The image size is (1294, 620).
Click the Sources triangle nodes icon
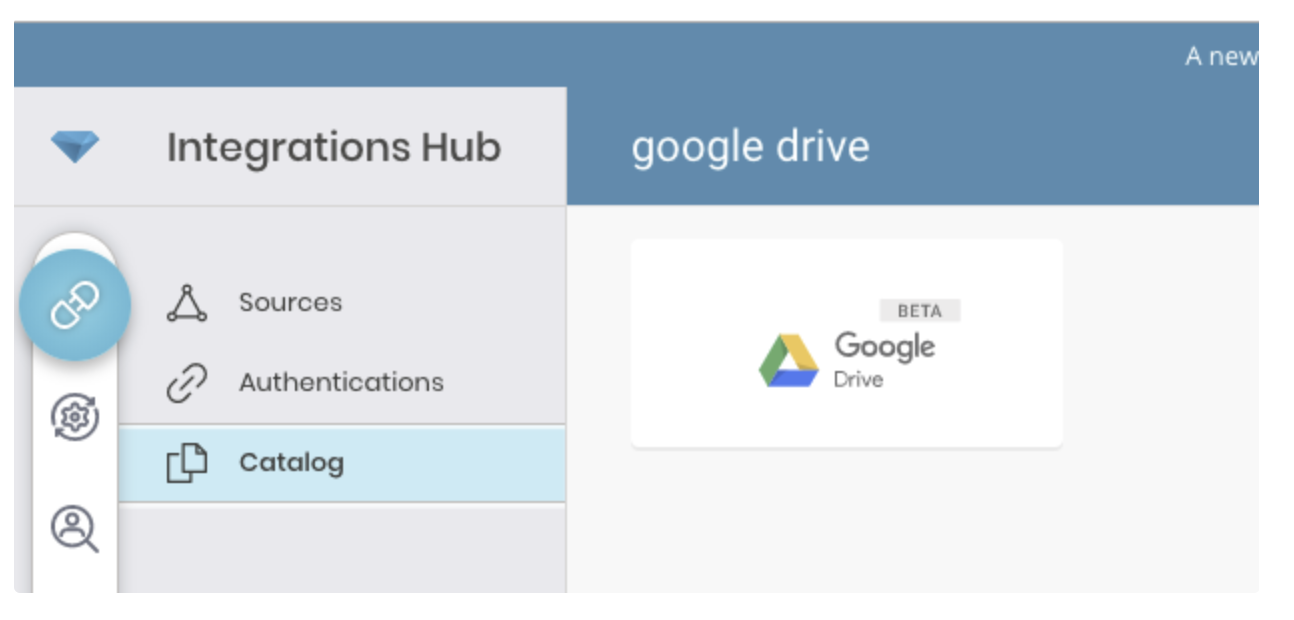[x=187, y=303]
